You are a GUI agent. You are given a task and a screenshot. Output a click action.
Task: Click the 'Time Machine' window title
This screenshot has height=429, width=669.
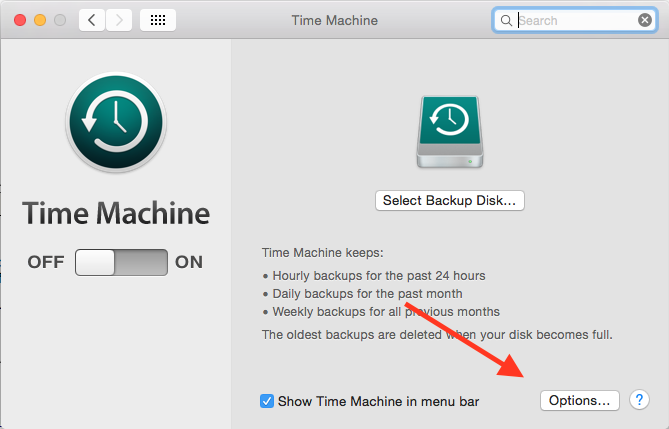coord(334,20)
